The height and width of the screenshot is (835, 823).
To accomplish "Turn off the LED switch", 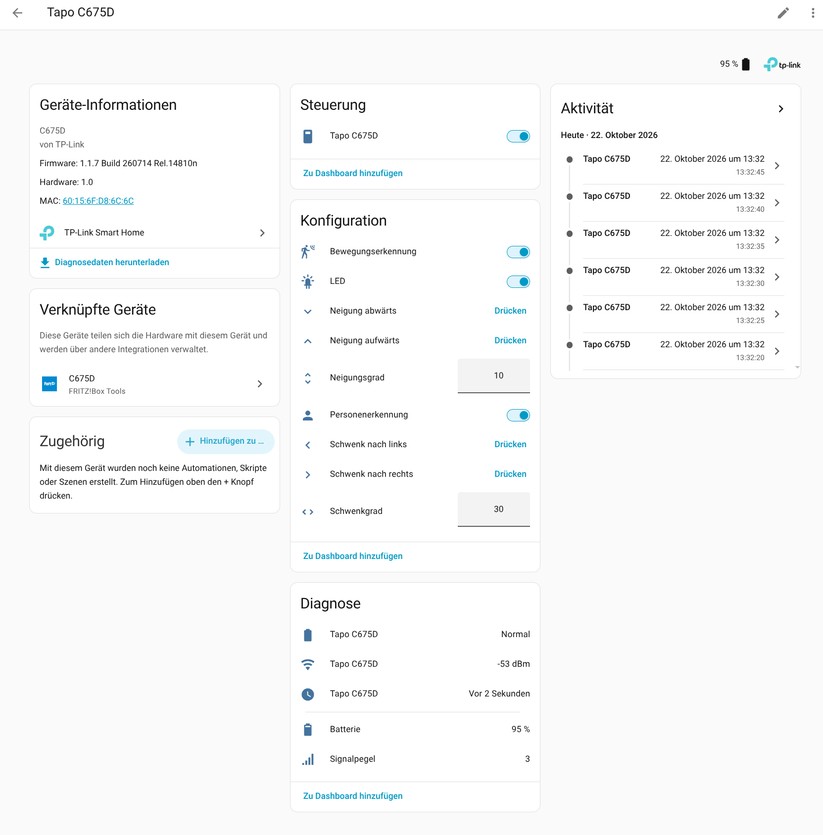I will pyautogui.click(x=518, y=282).
